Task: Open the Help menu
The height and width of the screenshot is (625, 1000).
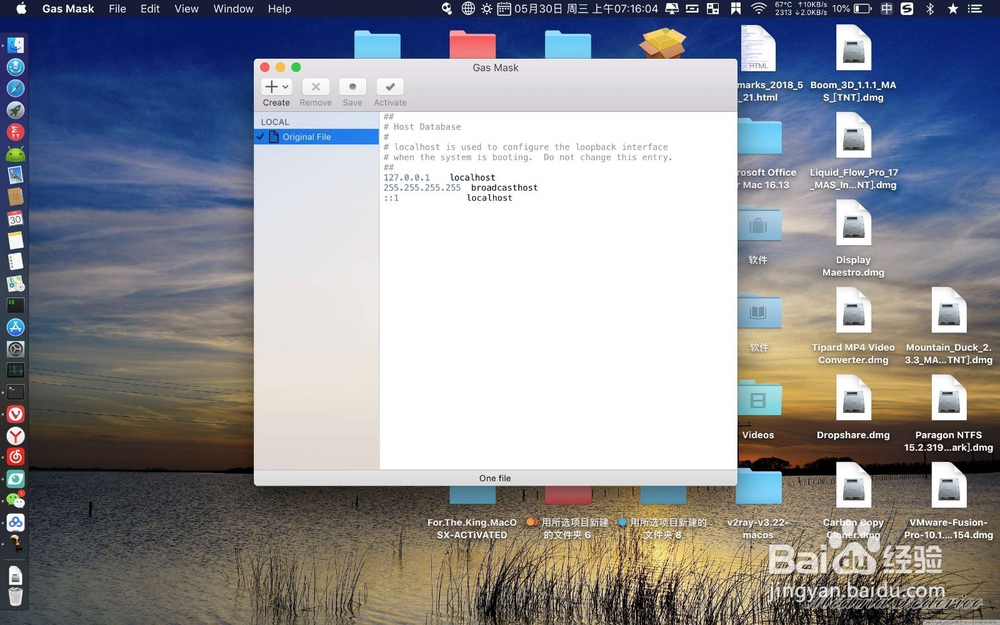Action: coord(279,8)
